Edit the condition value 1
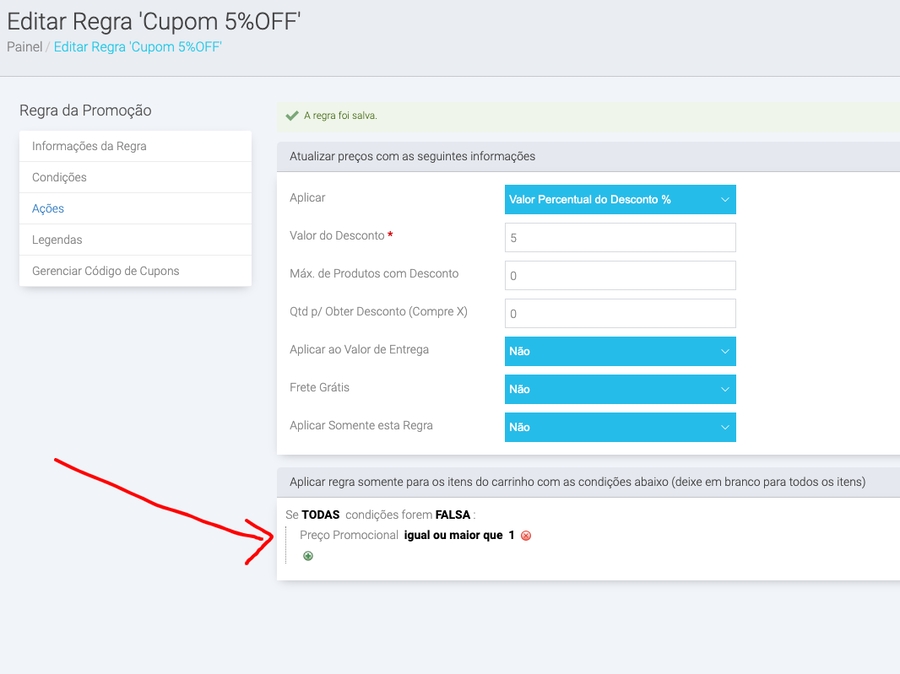 coord(511,535)
